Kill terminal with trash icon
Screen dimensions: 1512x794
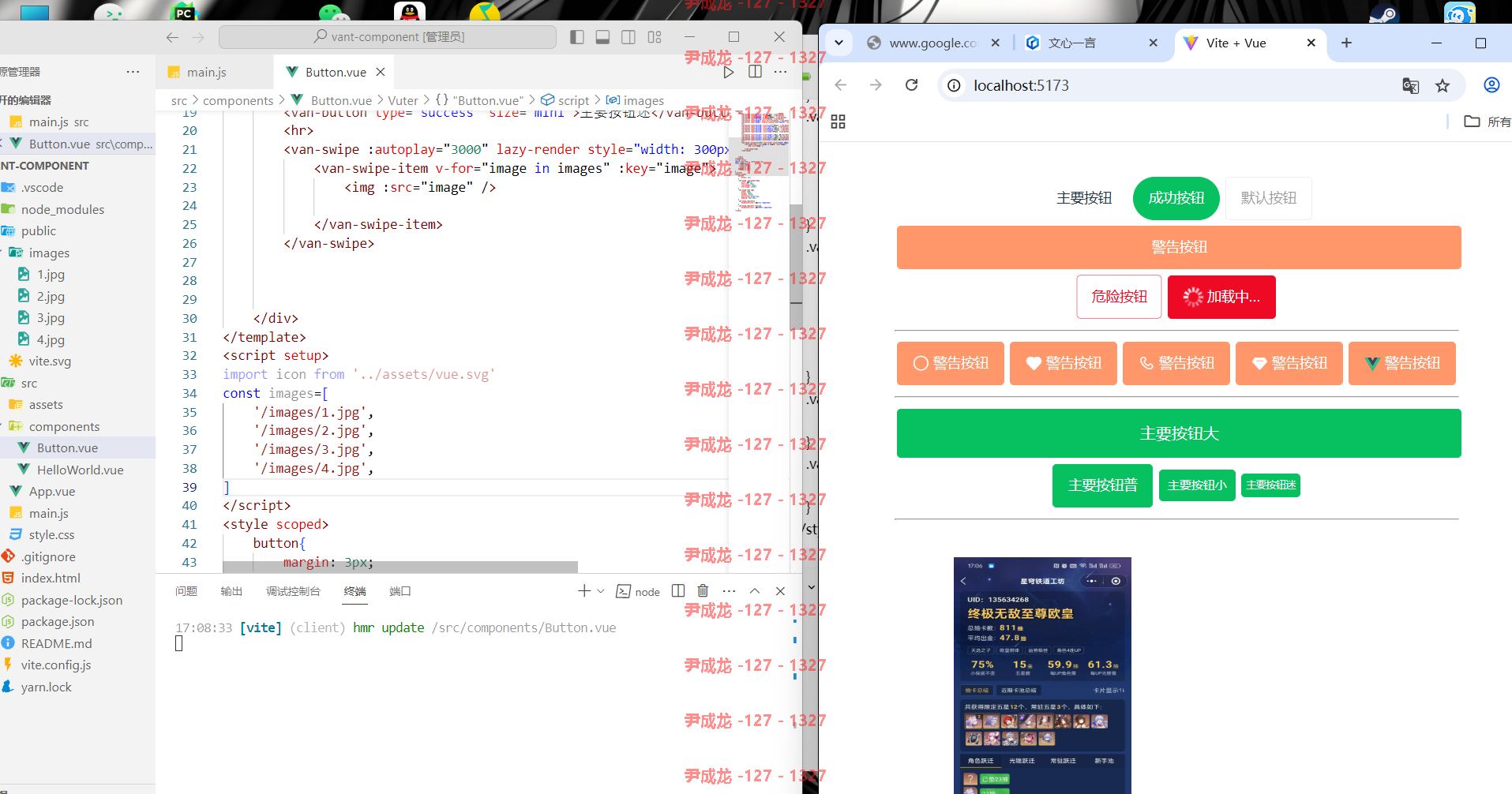[x=703, y=591]
